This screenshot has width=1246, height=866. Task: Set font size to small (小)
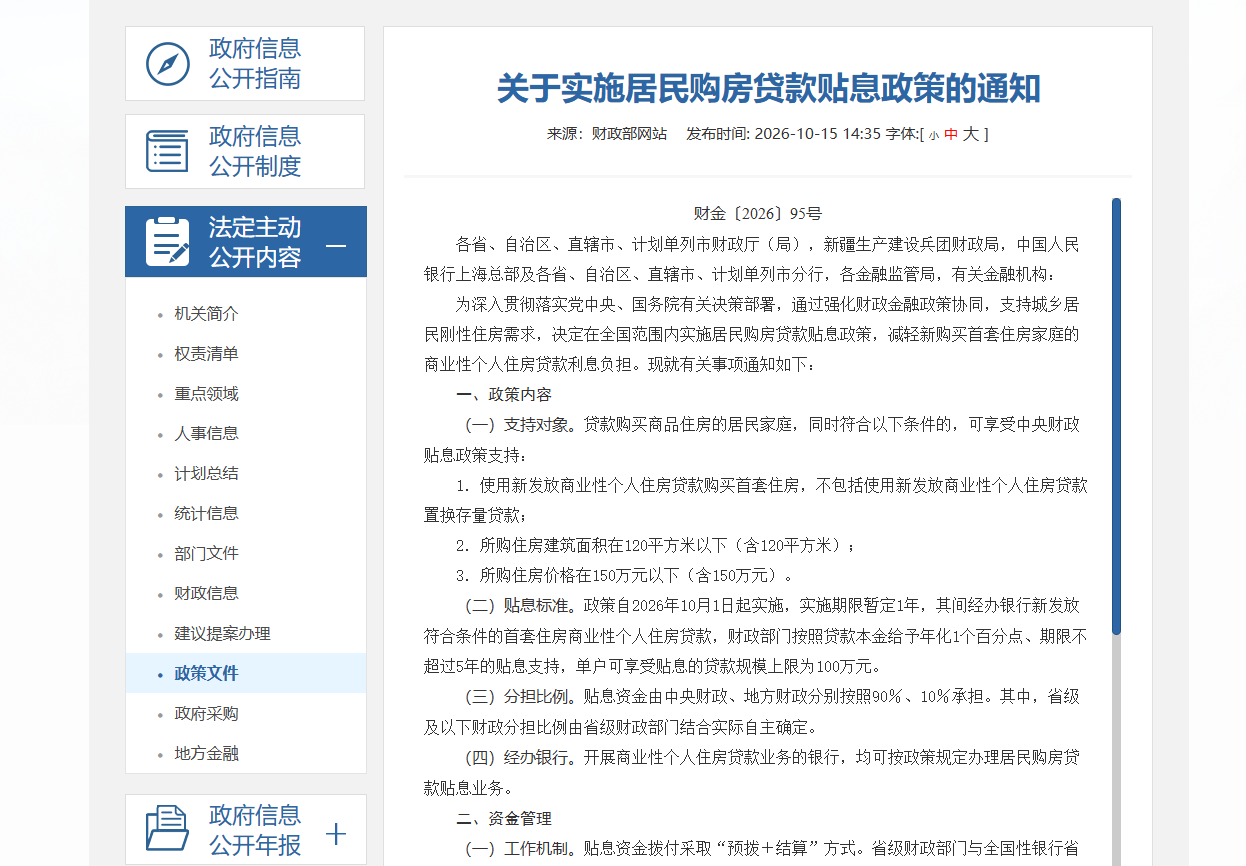[x=933, y=135]
